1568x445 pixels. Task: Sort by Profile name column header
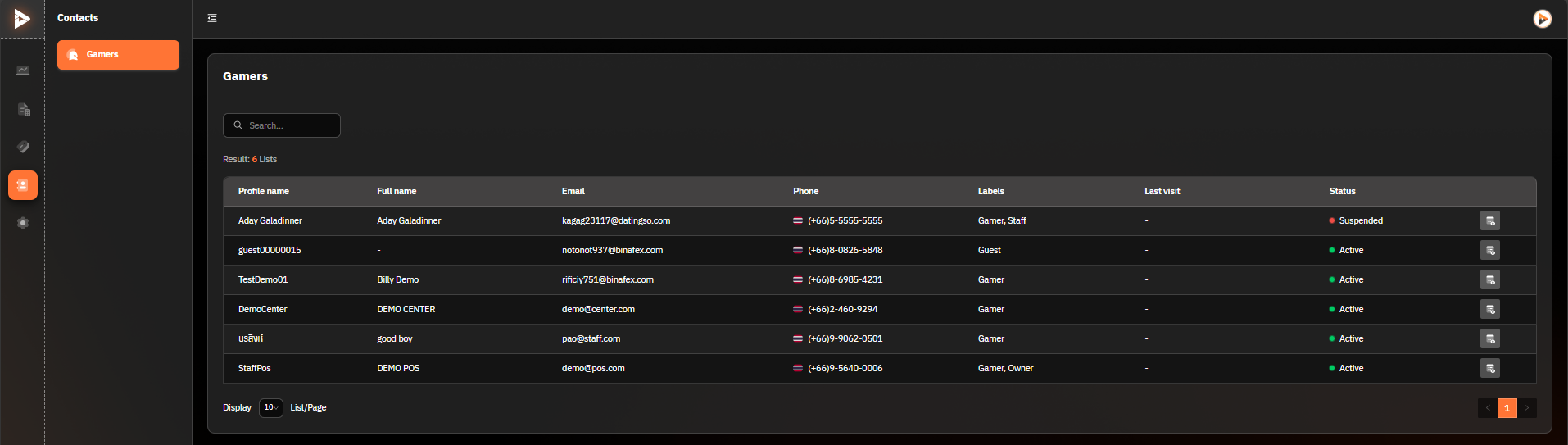click(x=264, y=191)
